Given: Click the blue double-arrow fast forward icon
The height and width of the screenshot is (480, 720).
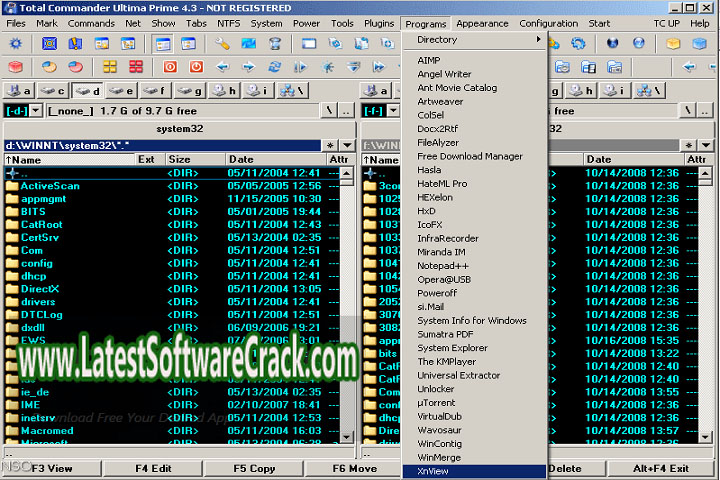Looking at the screenshot, I should [x=379, y=67].
